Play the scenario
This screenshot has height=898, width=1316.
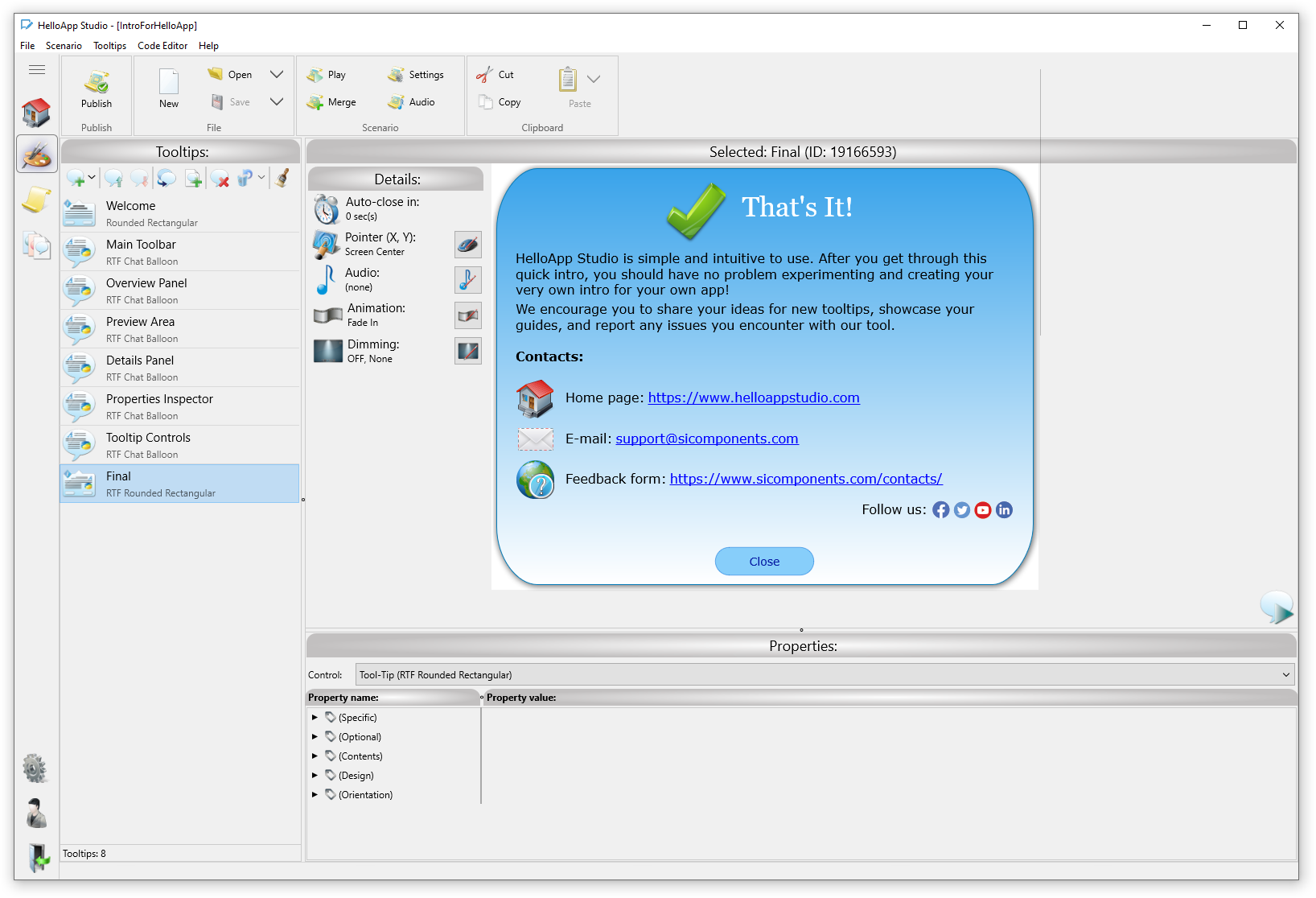pyautogui.click(x=327, y=75)
